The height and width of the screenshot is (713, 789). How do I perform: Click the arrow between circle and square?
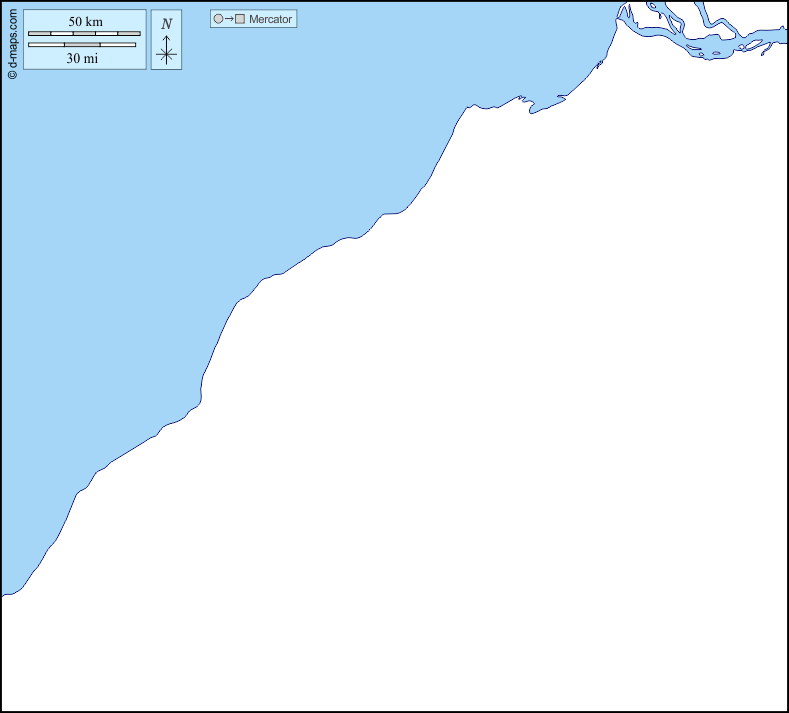(229, 19)
